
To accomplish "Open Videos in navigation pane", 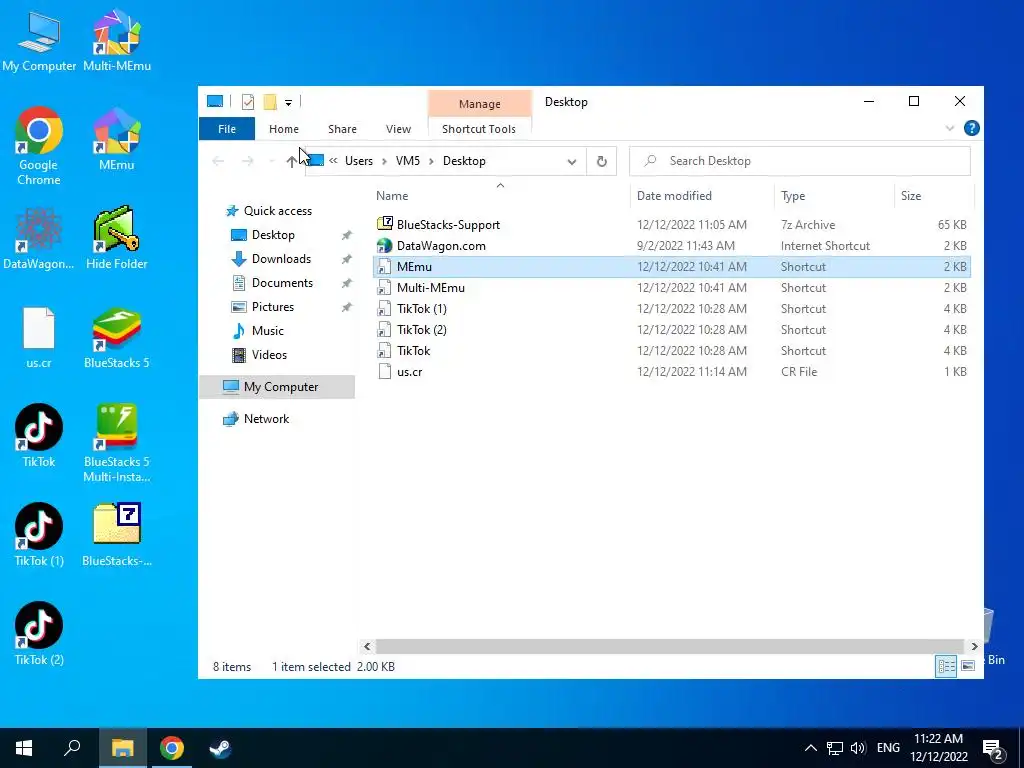I will pyautogui.click(x=269, y=355).
